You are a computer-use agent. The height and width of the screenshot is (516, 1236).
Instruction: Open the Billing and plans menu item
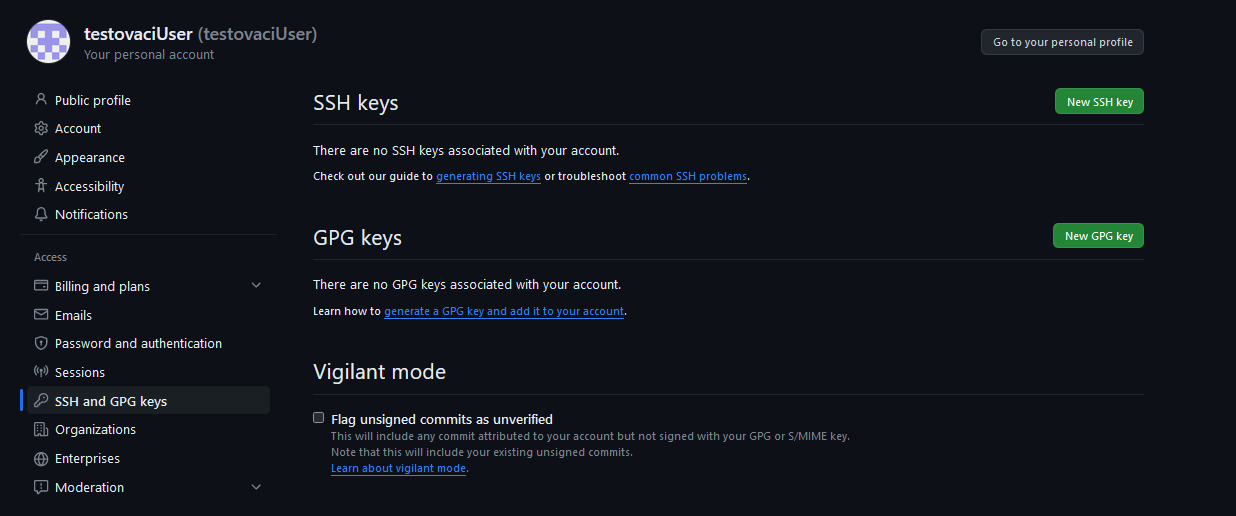coord(148,286)
